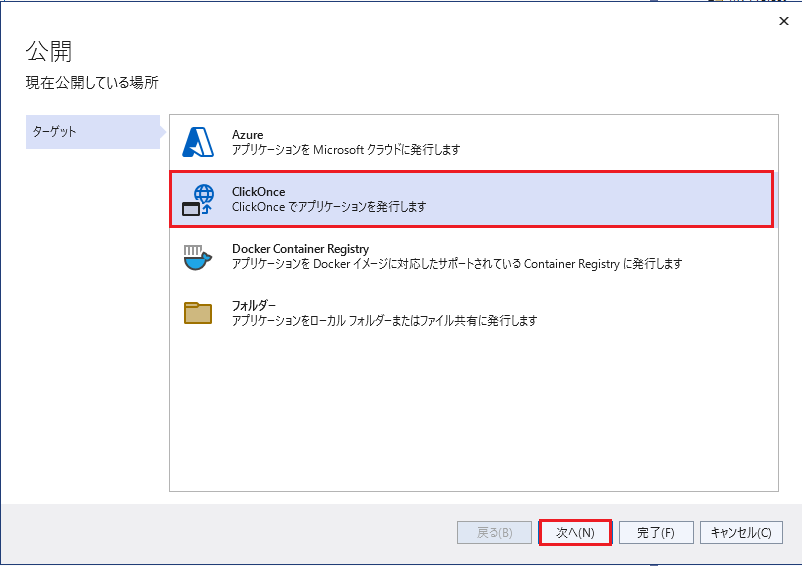Click the Azure logo icon
The image size is (802, 566).
[197, 142]
